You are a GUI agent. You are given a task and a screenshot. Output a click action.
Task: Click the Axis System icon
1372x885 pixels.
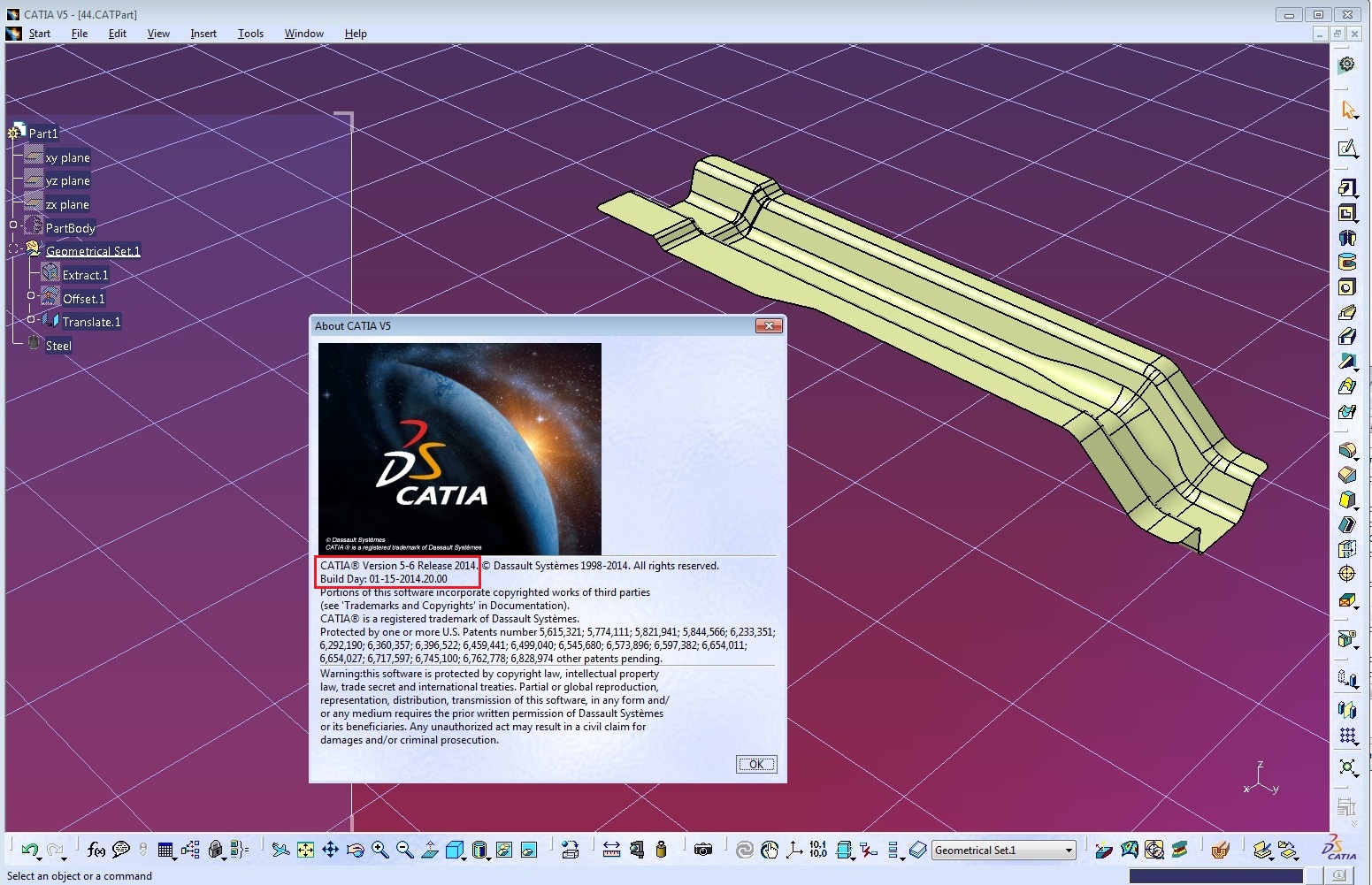(794, 850)
